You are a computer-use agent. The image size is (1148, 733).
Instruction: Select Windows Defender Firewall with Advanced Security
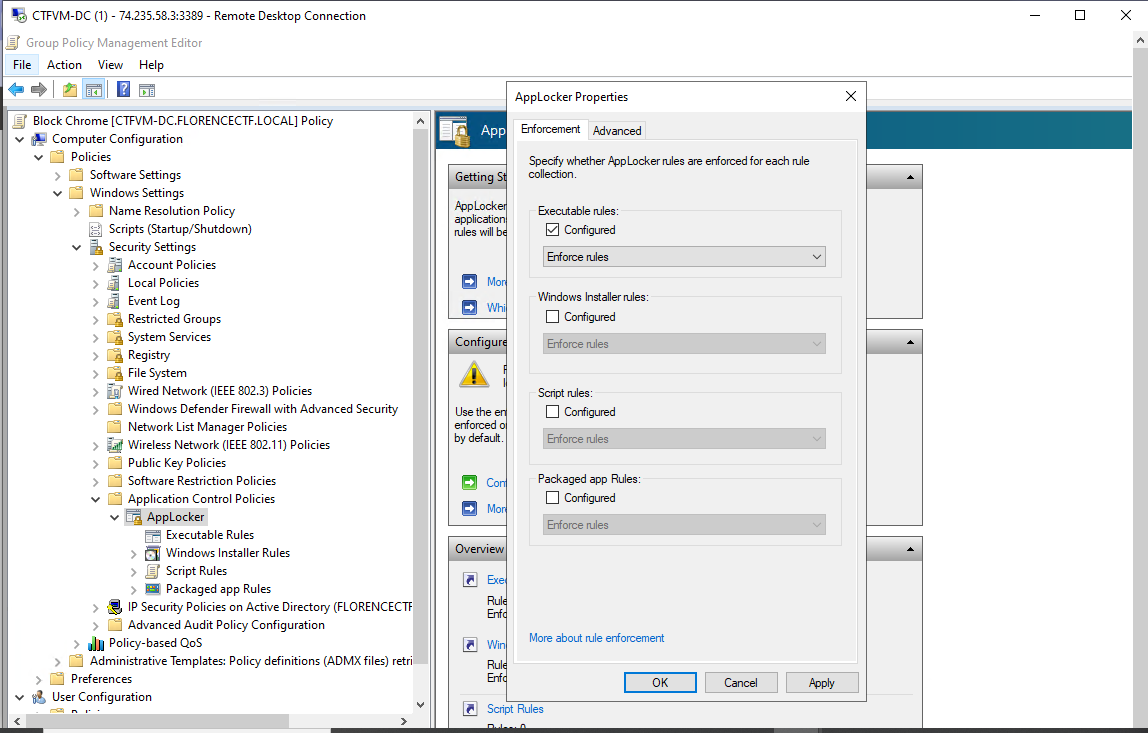tap(263, 409)
